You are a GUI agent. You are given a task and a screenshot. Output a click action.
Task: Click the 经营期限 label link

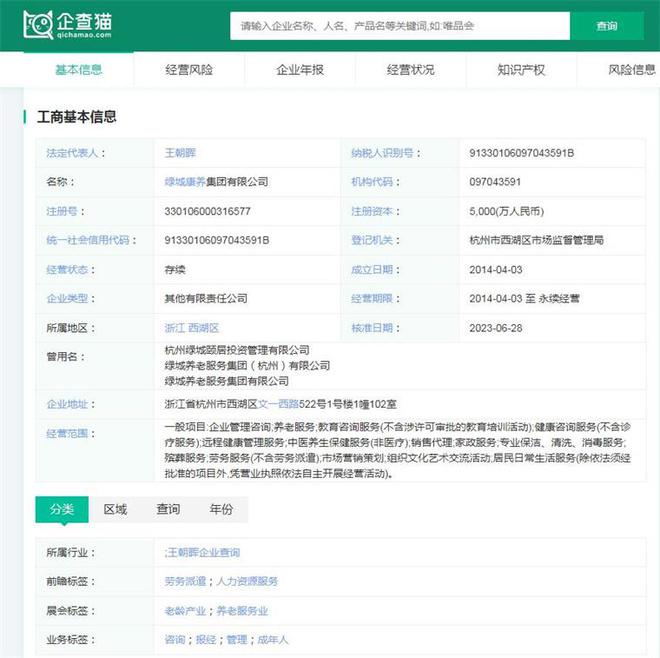(372, 298)
